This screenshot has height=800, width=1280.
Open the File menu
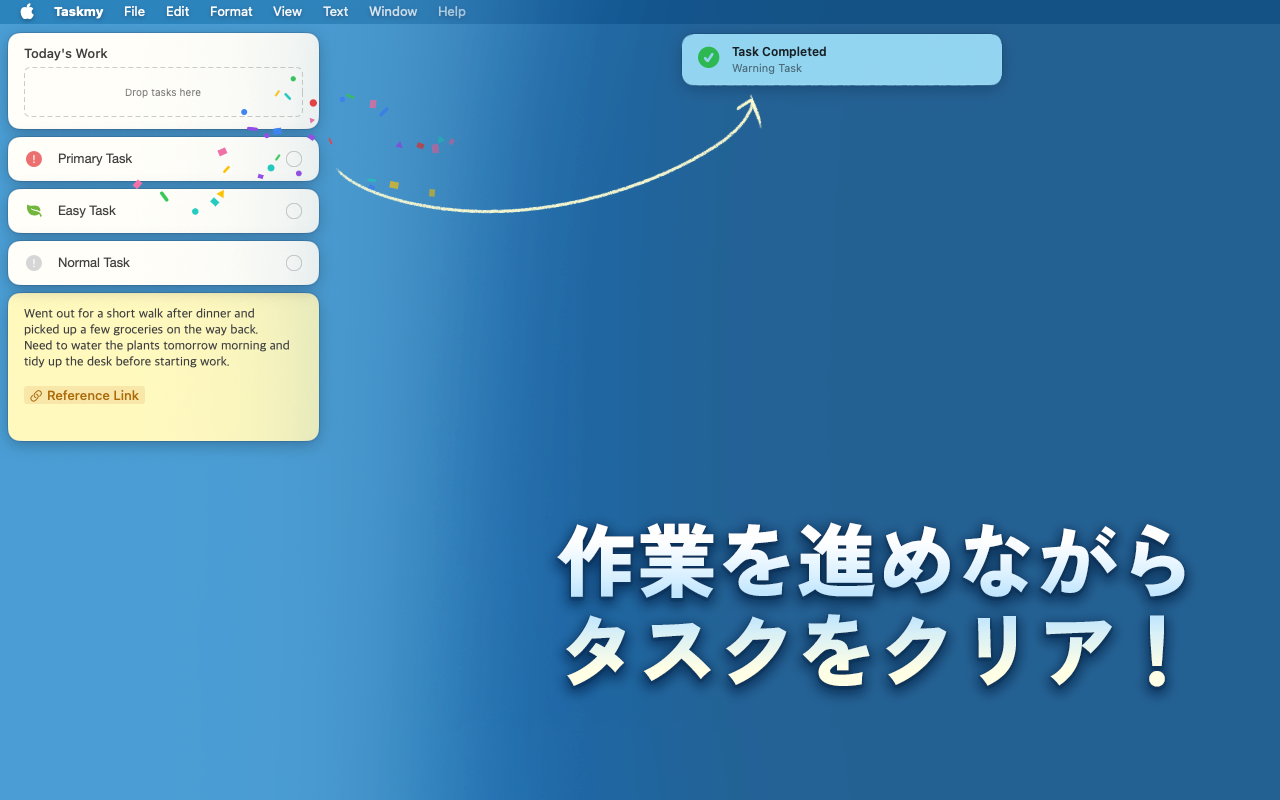[134, 12]
